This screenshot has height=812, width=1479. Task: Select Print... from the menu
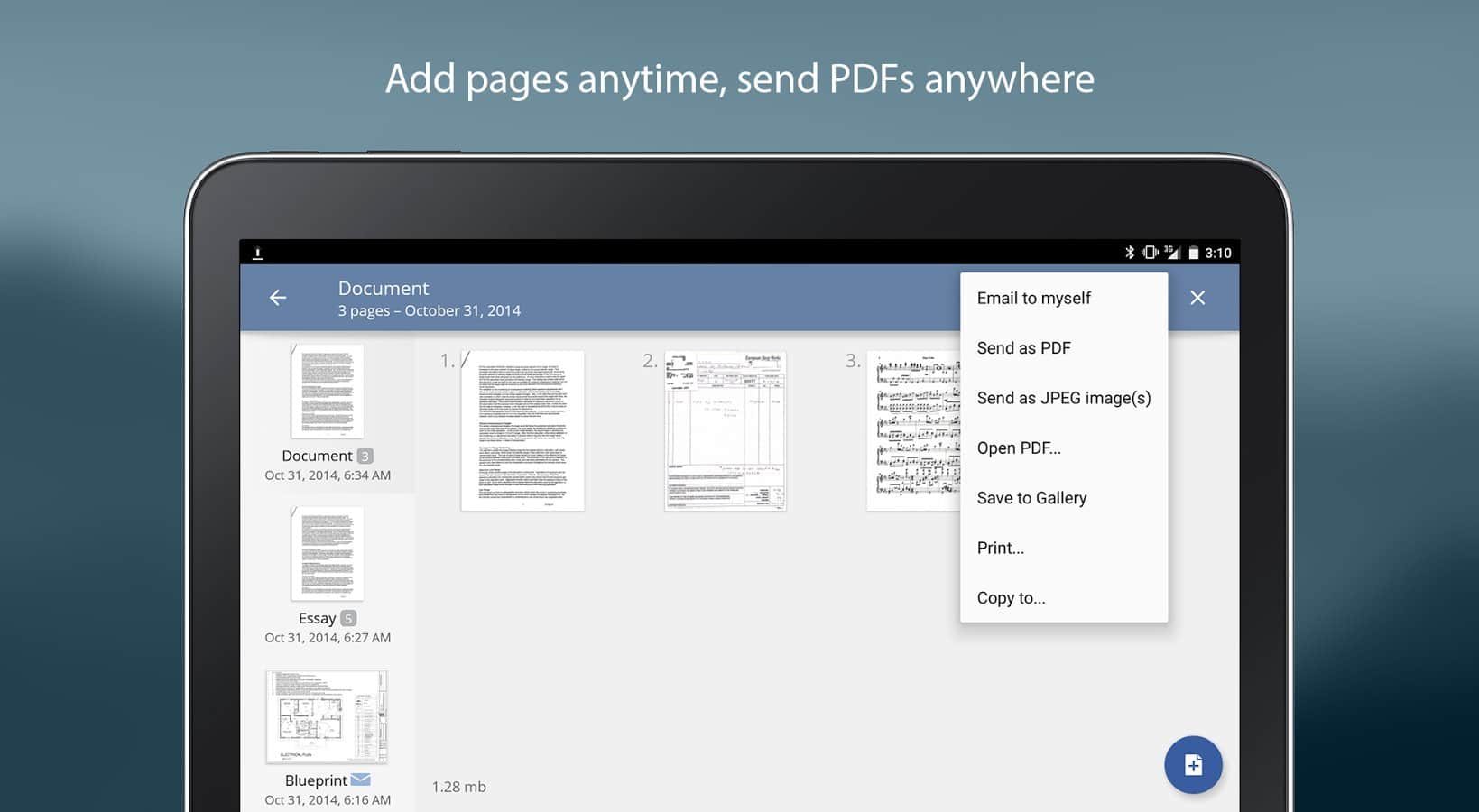pyautogui.click(x=1000, y=548)
